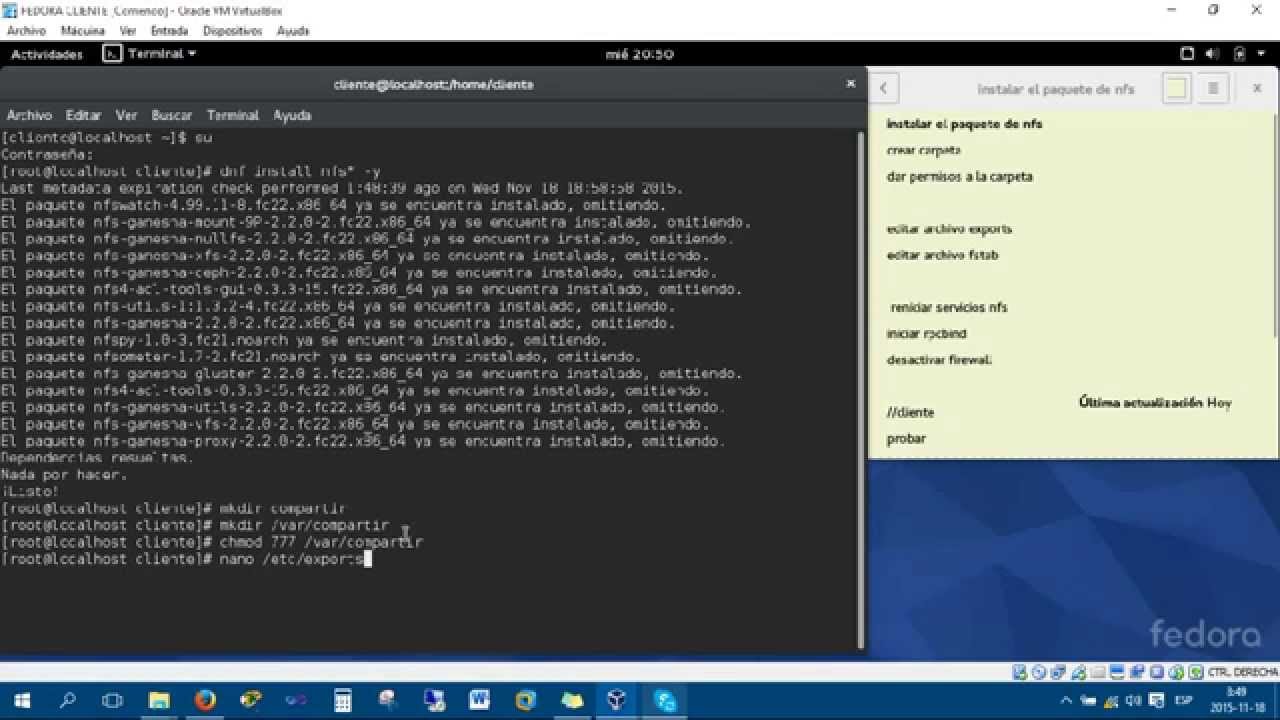
Task: Open Microsoft Word from the taskbar
Action: (479, 700)
